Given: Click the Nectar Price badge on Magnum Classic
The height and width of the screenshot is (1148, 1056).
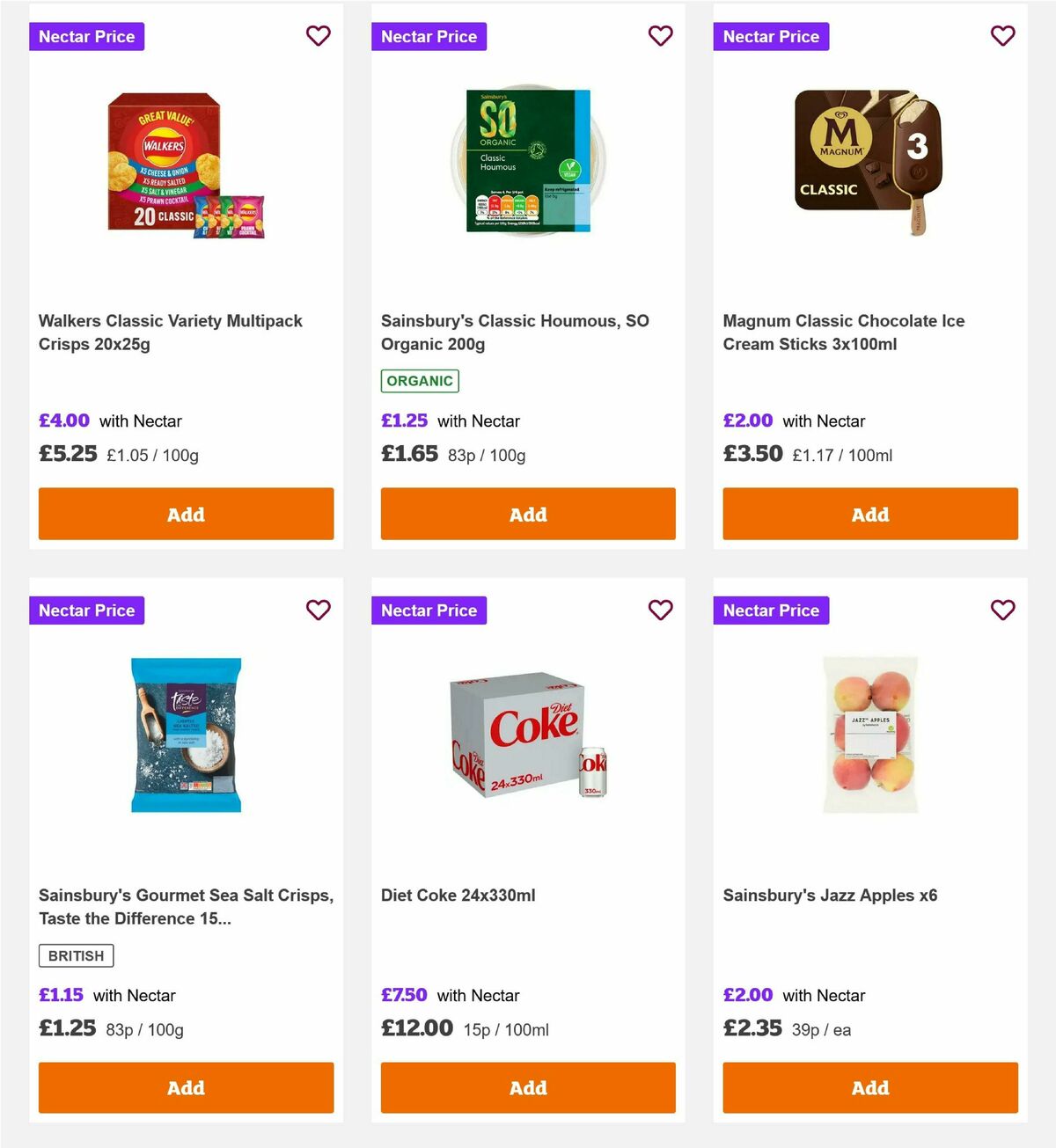Looking at the screenshot, I should (x=771, y=36).
